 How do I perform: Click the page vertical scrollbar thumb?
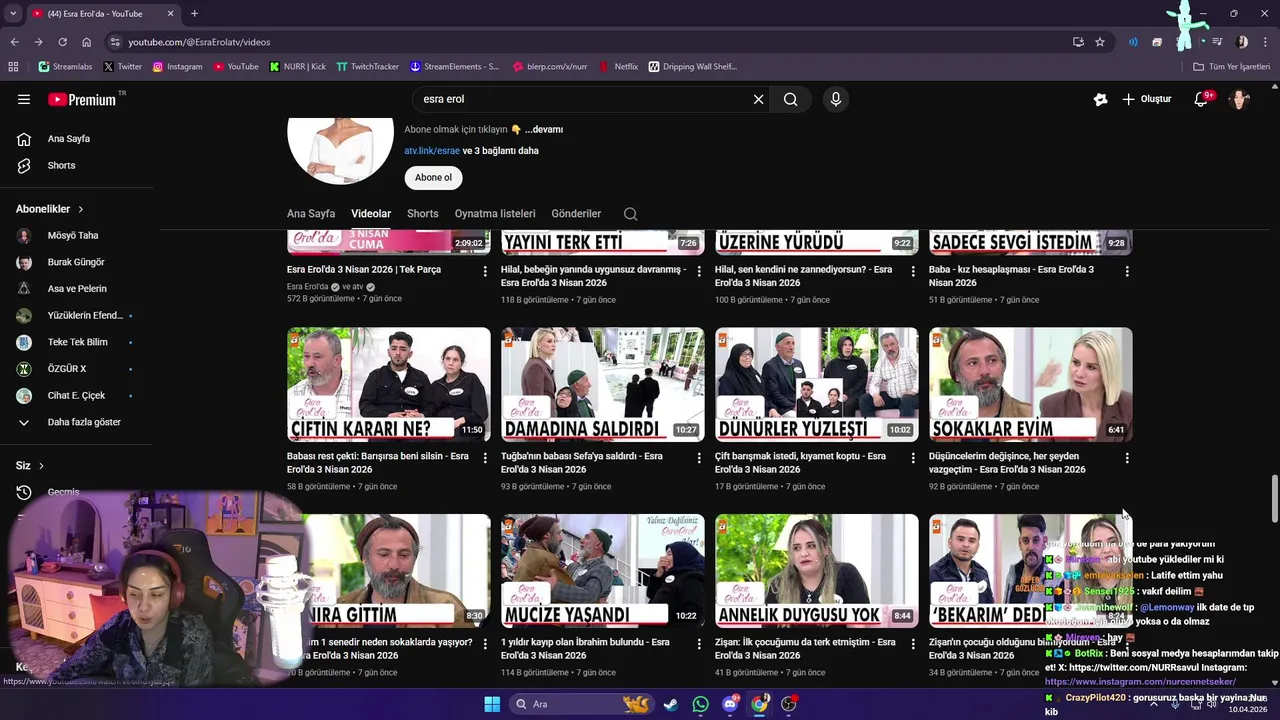click(x=1274, y=498)
